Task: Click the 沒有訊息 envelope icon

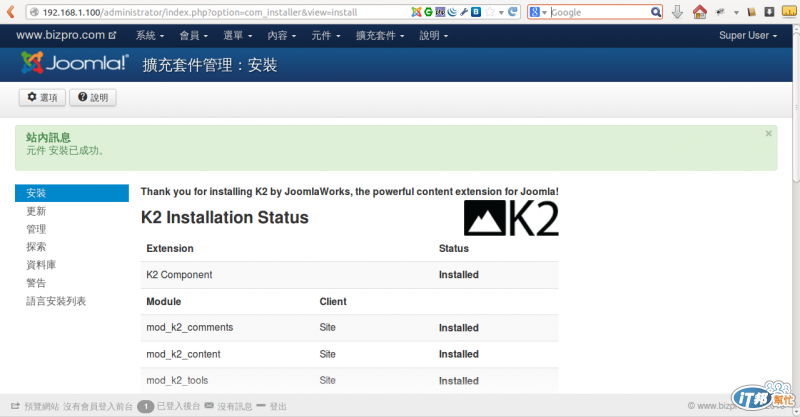Action: 209,406
